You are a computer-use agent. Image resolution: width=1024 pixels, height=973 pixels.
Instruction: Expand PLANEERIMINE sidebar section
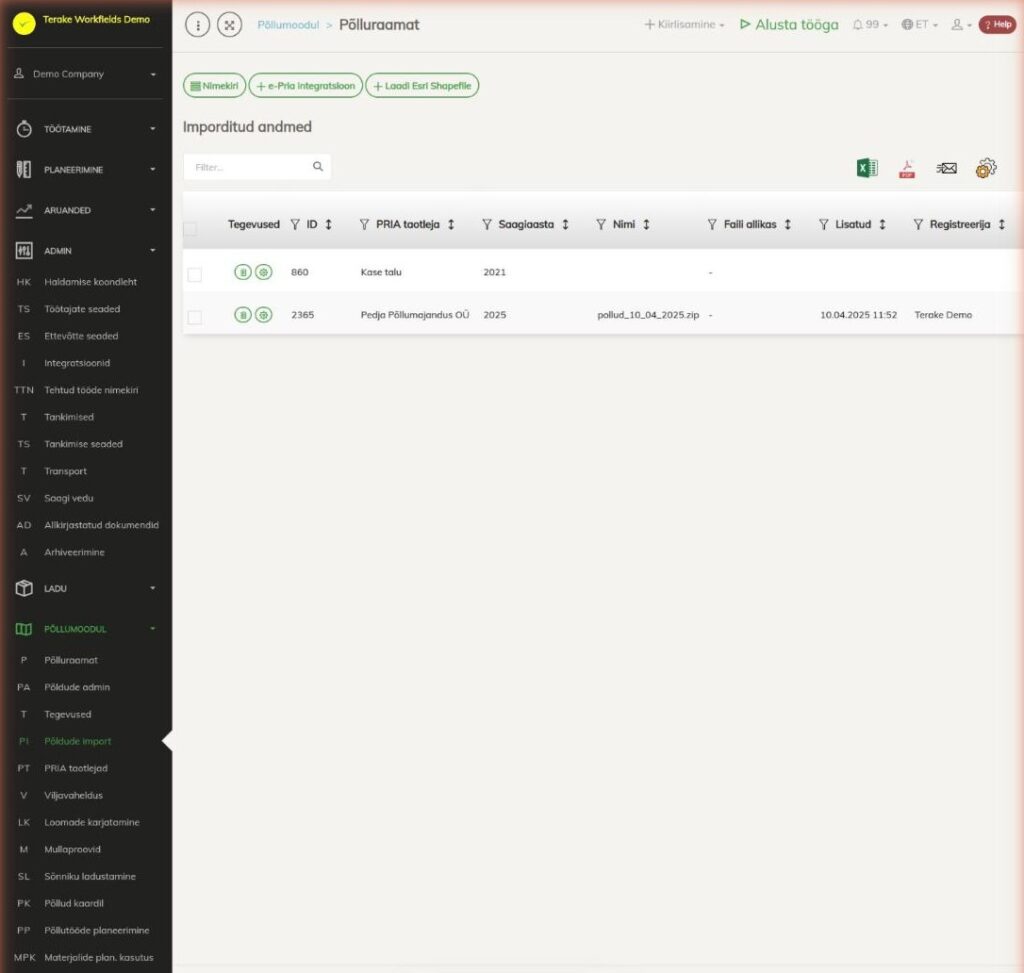pos(85,170)
